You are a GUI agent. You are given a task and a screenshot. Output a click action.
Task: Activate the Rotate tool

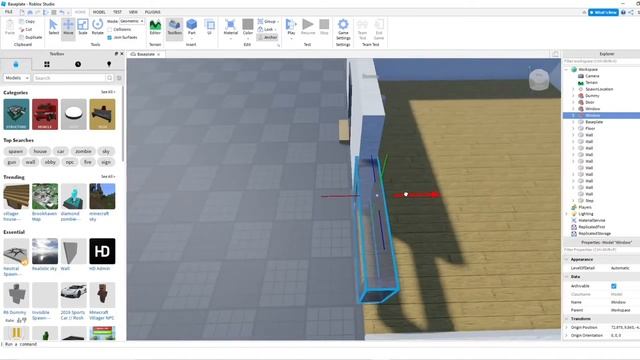tap(97, 27)
